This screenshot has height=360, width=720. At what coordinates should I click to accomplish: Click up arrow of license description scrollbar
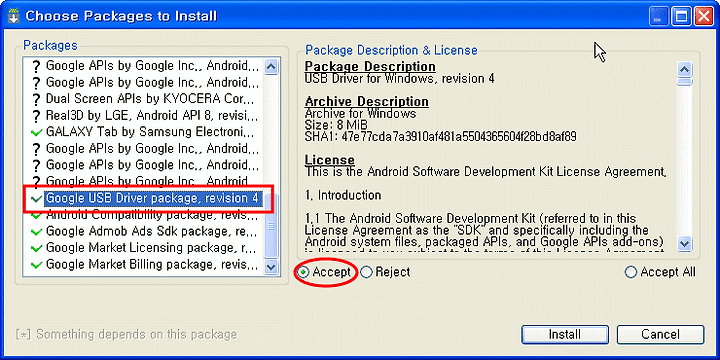click(685, 69)
